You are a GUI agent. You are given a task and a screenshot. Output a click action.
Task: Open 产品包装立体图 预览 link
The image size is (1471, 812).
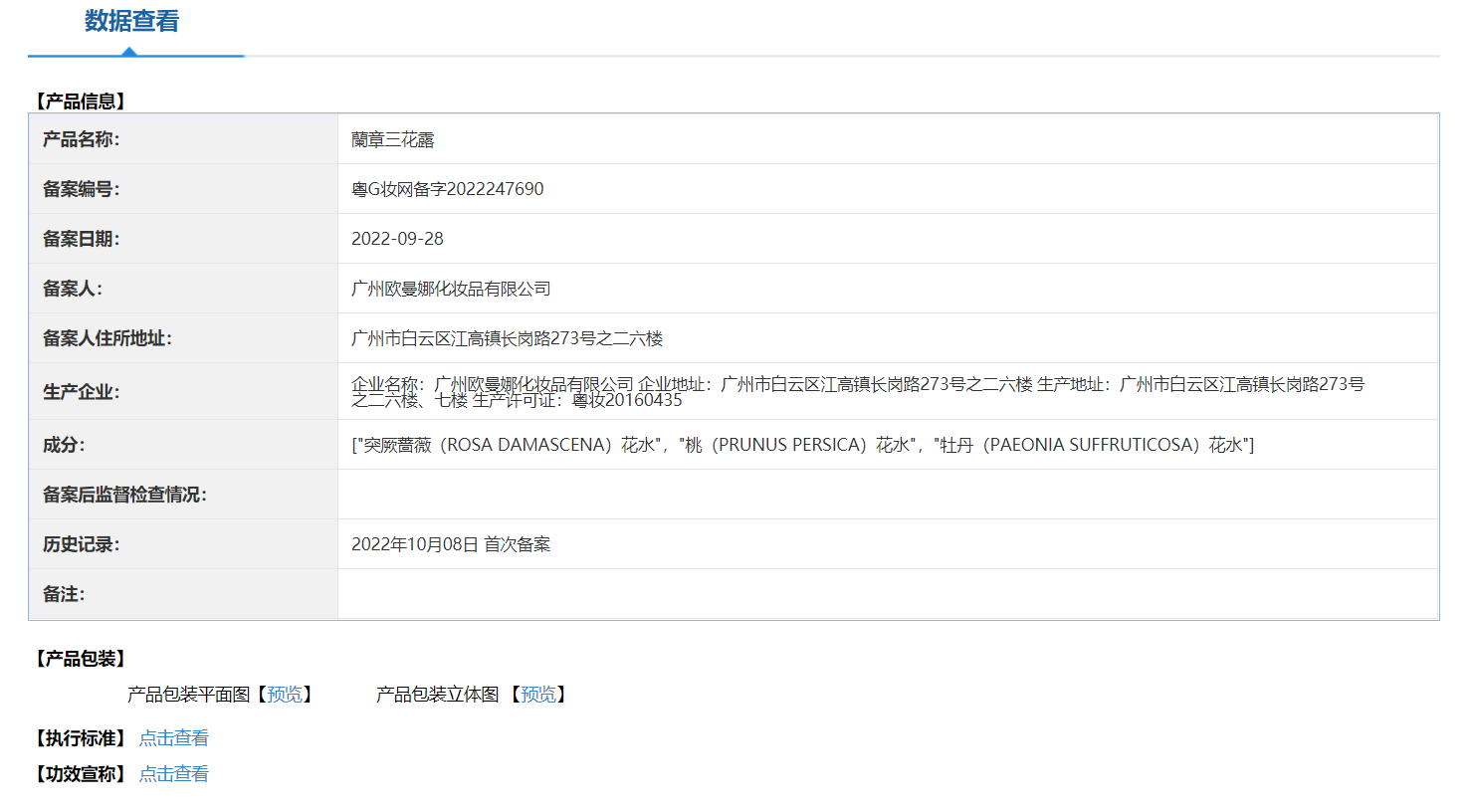point(538,695)
